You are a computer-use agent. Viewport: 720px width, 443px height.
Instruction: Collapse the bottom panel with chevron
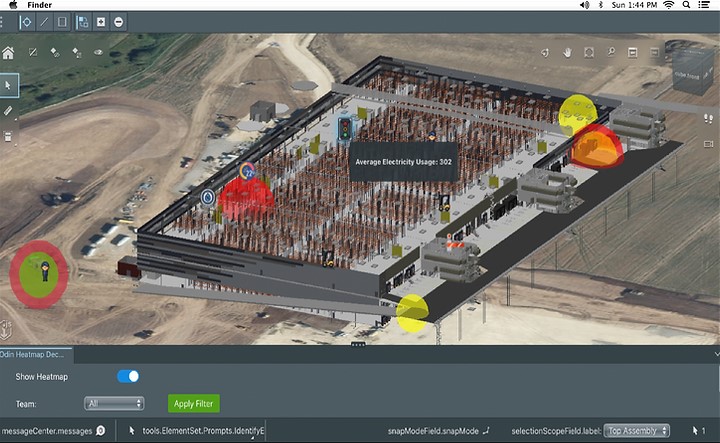(x=715, y=354)
